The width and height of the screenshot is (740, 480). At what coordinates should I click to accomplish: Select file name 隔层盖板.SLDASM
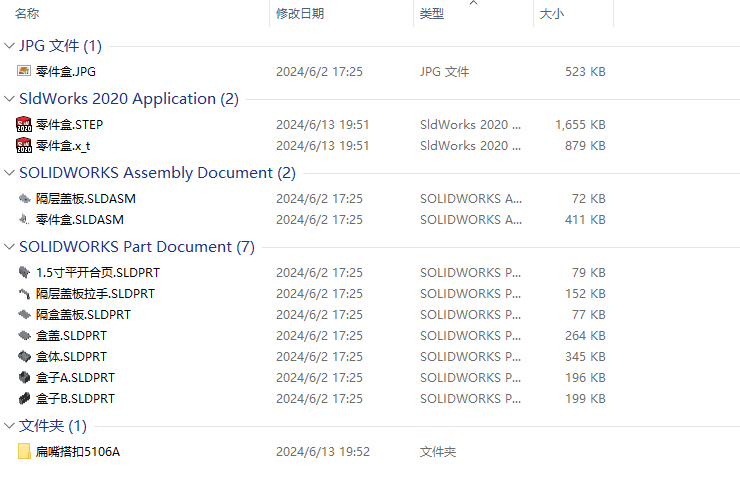click(x=86, y=198)
